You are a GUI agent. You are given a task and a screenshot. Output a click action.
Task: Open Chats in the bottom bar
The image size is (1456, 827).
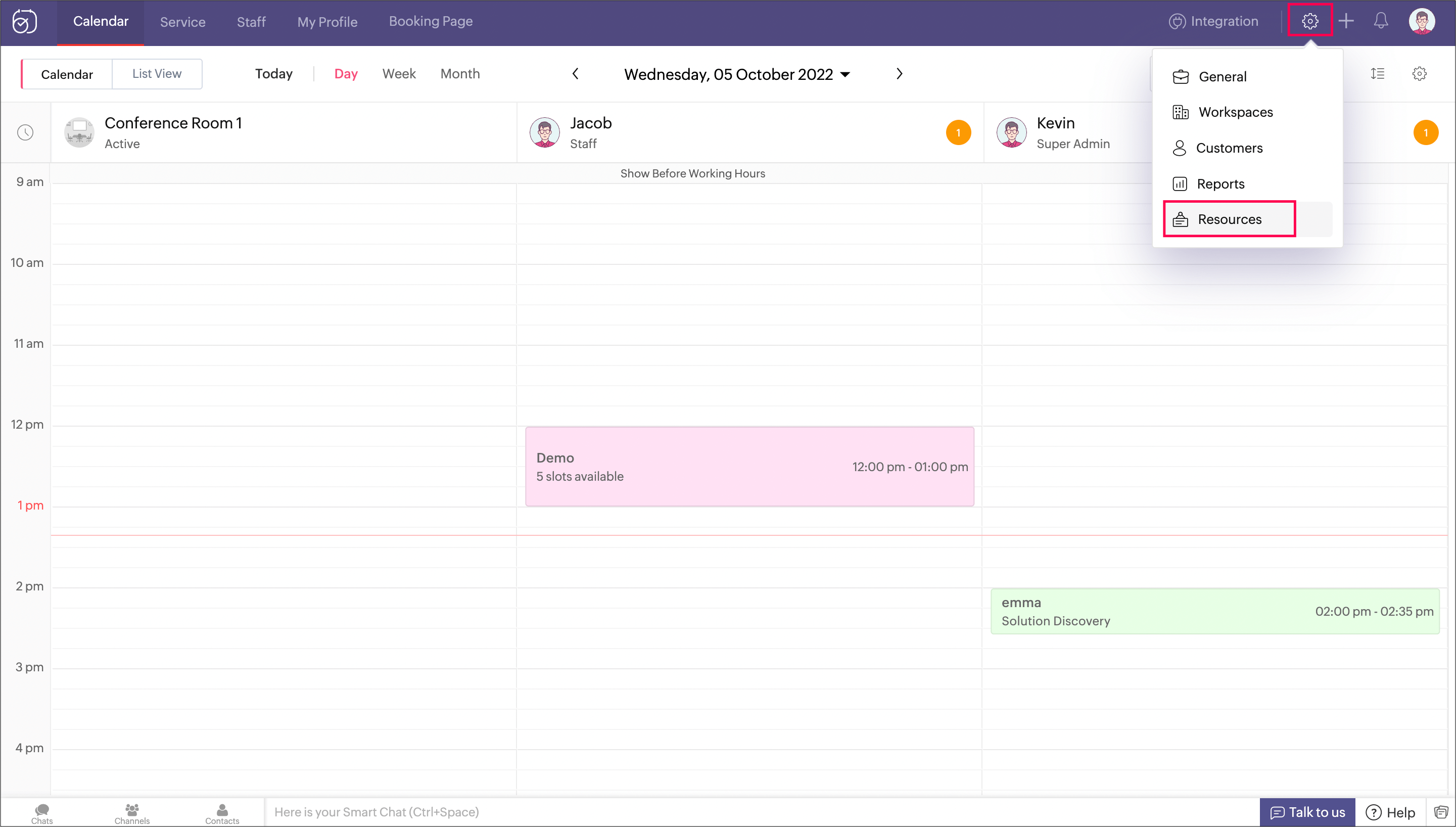point(42,813)
